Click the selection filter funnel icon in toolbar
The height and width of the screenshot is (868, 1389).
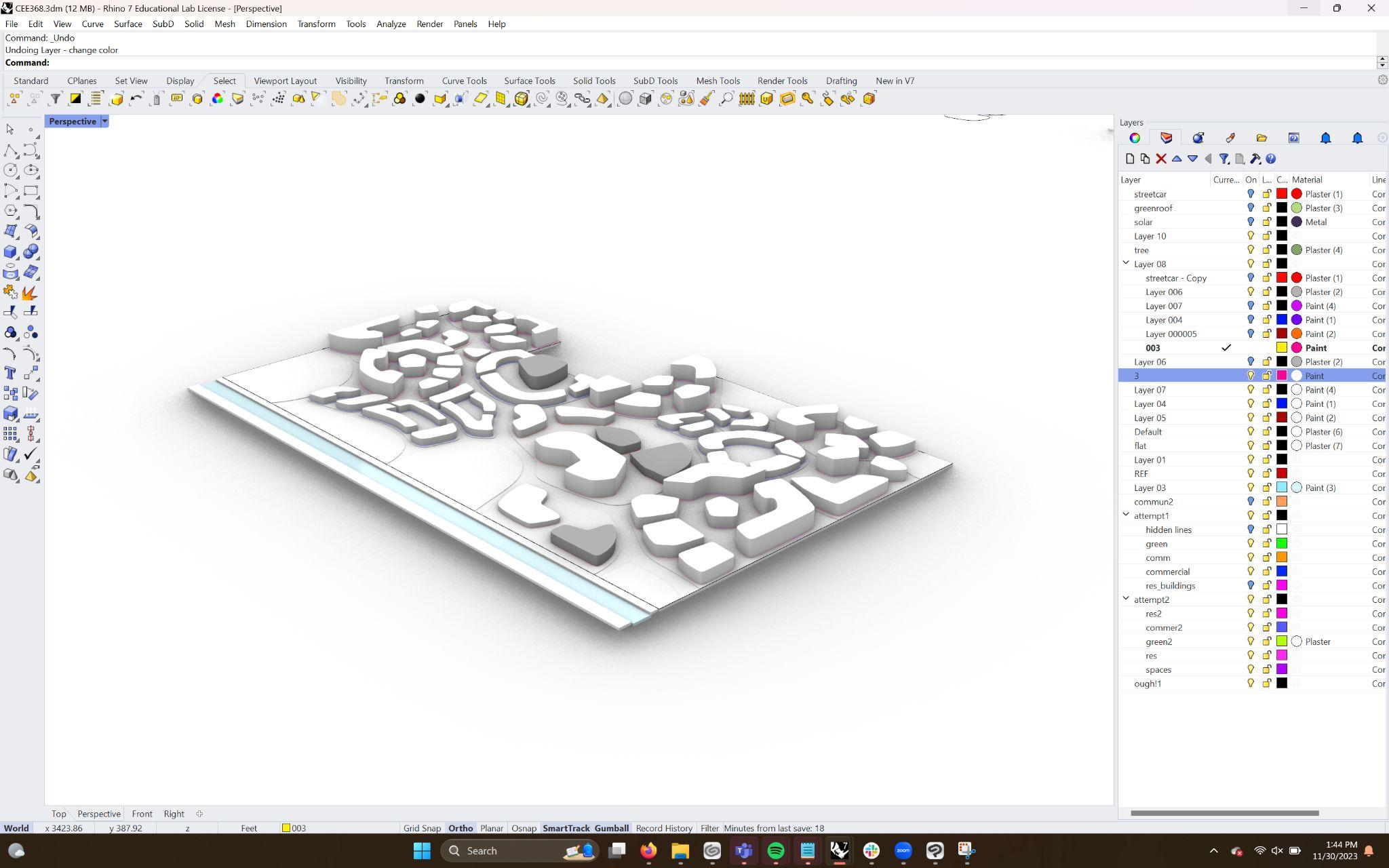click(x=56, y=99)
